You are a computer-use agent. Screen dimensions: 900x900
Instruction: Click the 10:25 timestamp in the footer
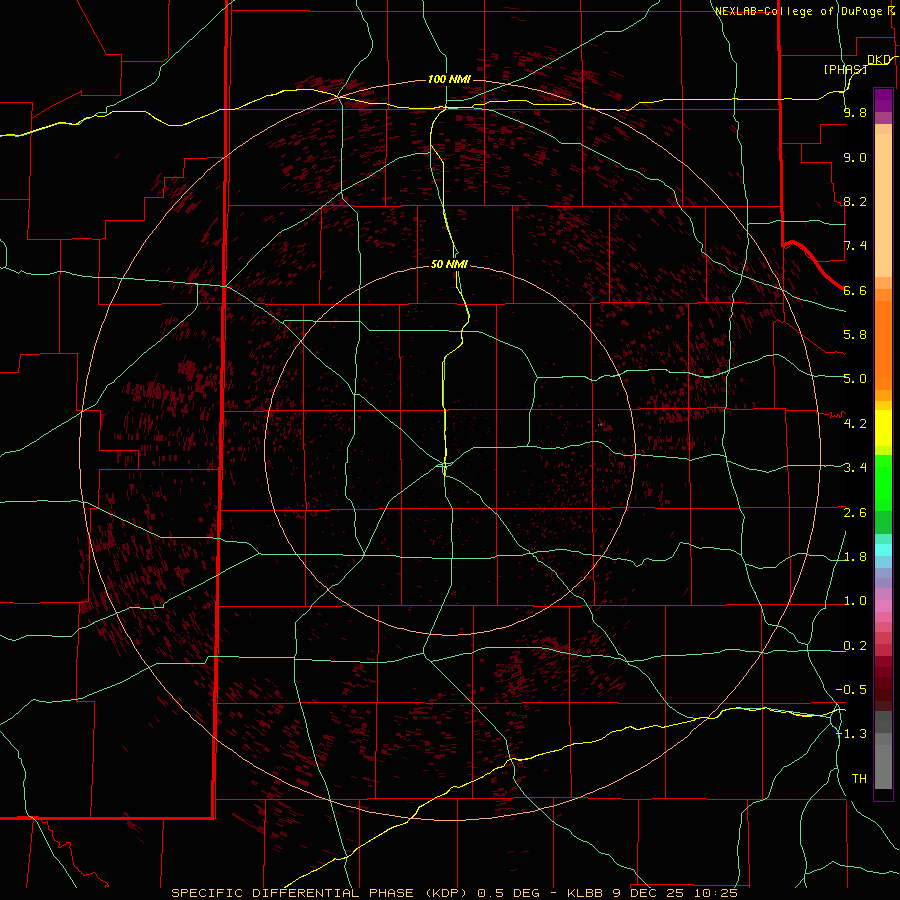click(715, 893)
